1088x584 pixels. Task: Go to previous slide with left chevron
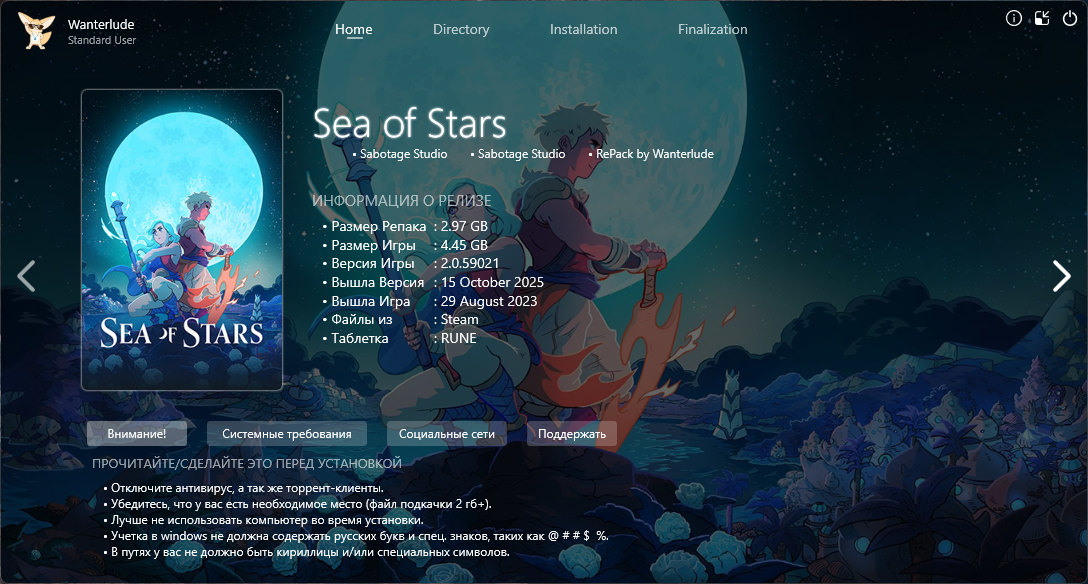[26, 276]
